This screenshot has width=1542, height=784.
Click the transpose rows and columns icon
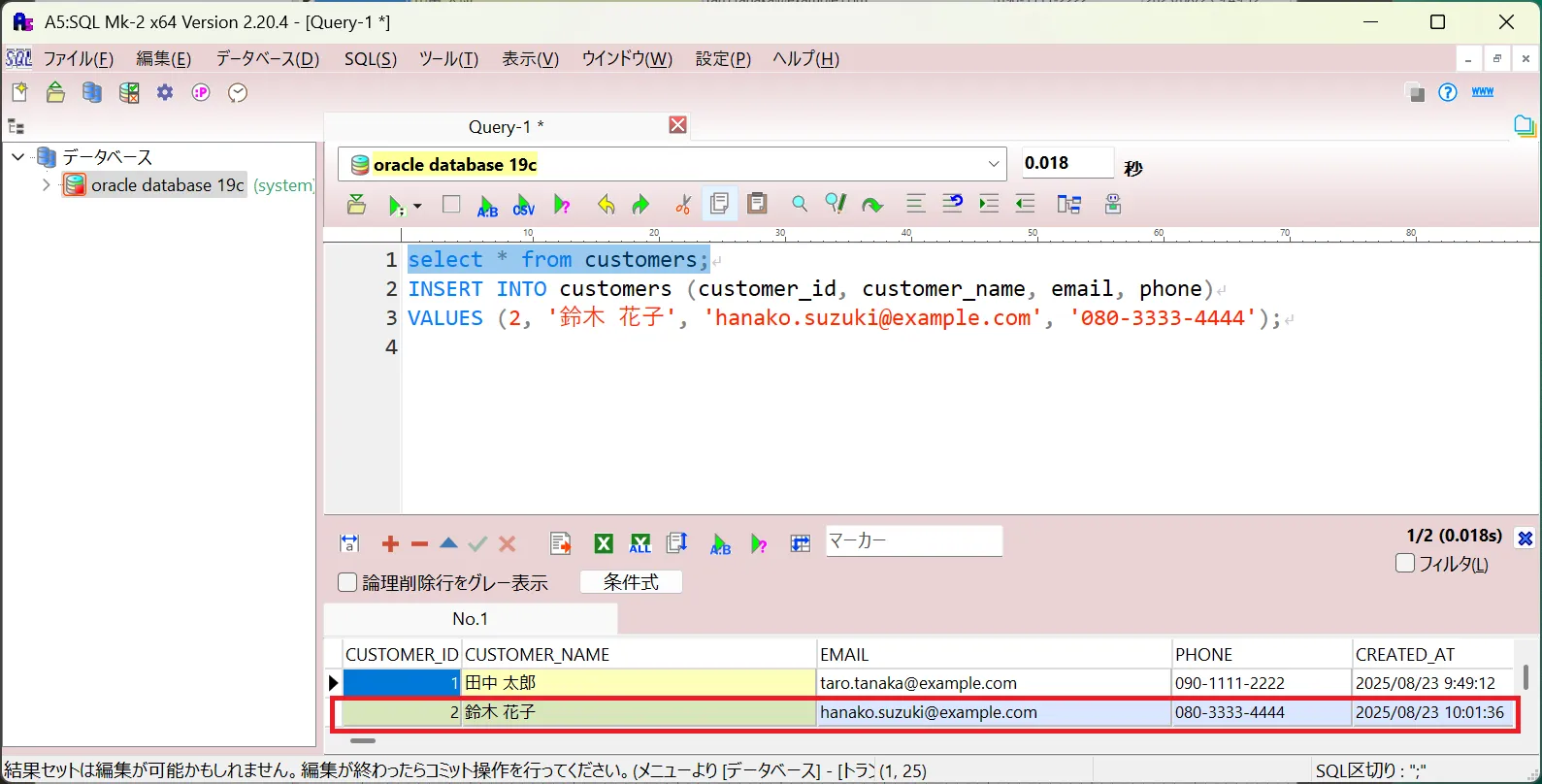pyautogui.click(x=801, y=543)
